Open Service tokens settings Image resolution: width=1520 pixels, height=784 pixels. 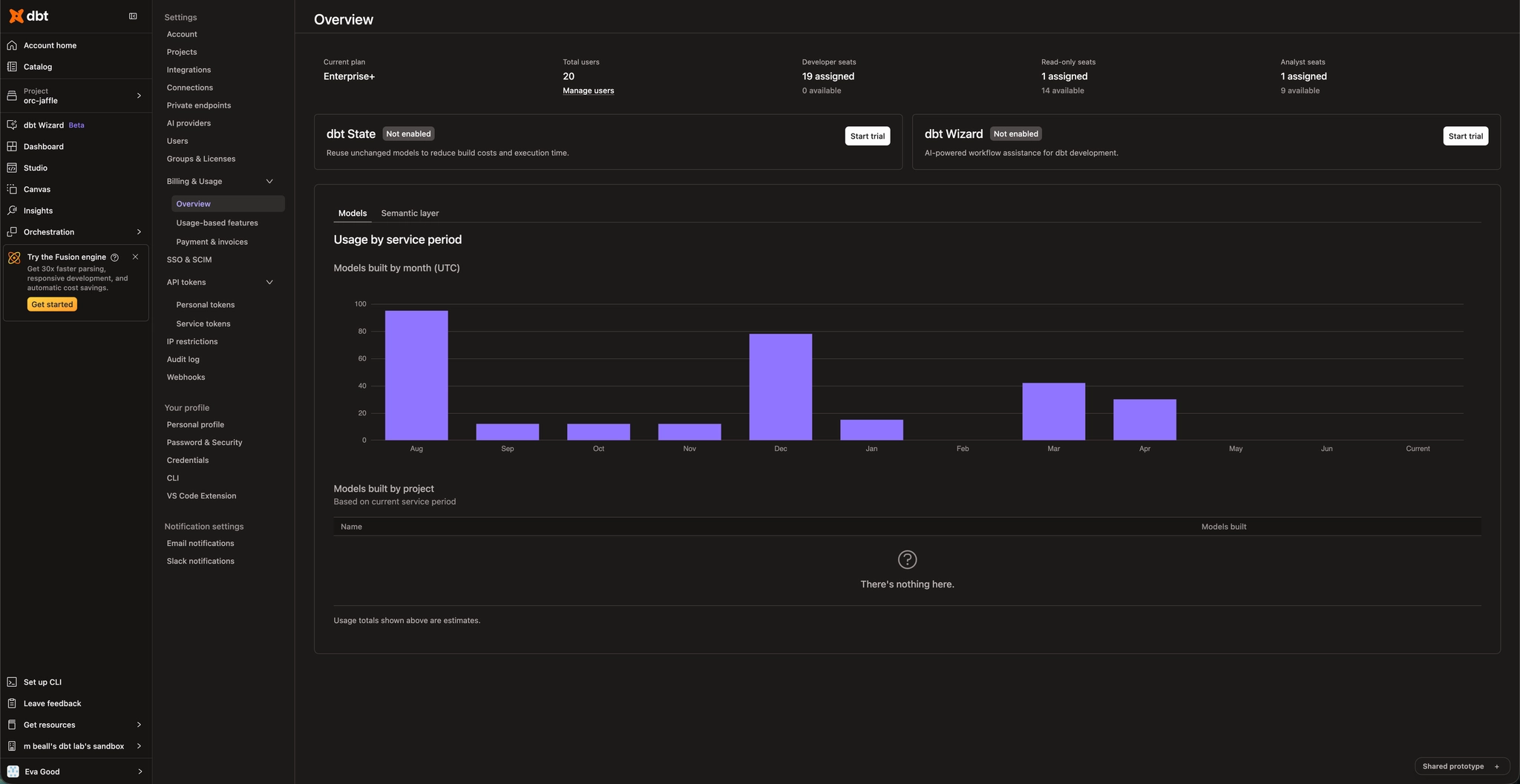(203, 324)
